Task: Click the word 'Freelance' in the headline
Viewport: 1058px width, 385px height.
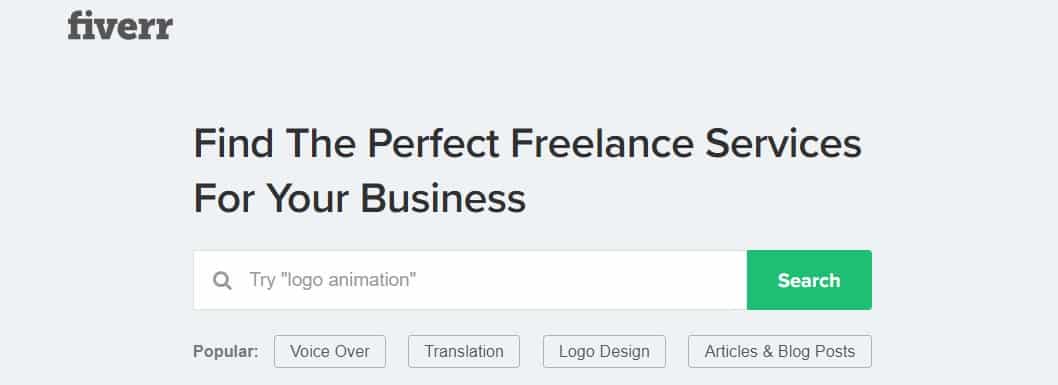Action: point(602,144)
